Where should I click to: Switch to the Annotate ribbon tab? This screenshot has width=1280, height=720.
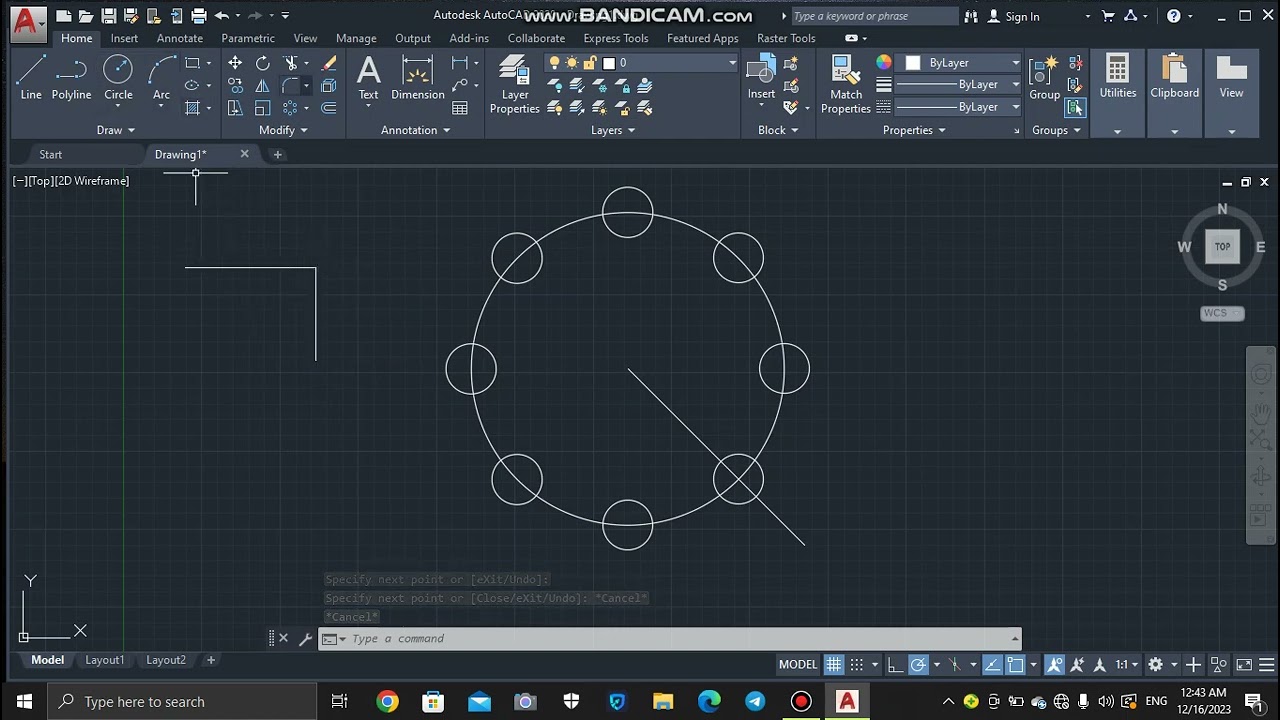180,38
